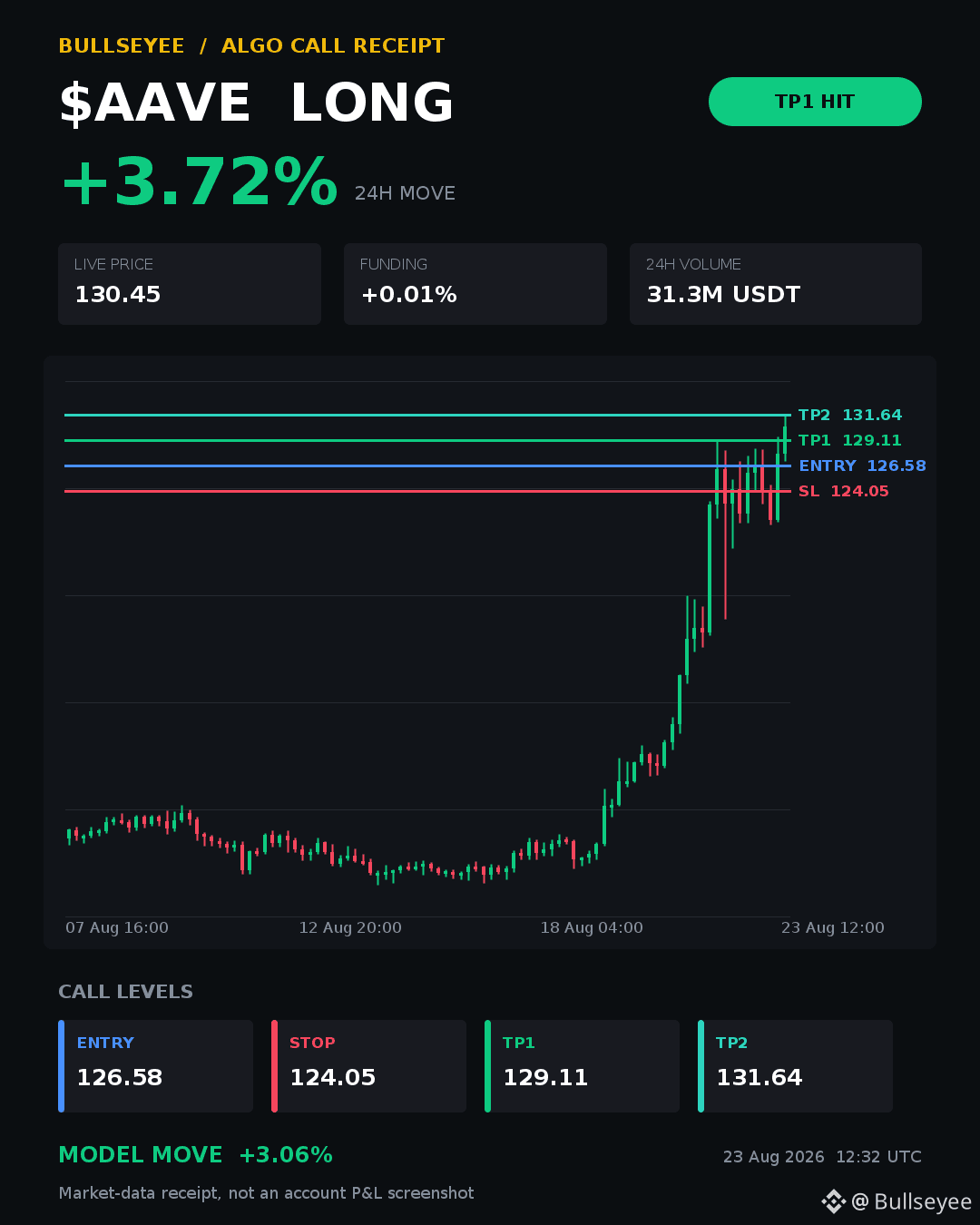Open the FUNDING +0.01% card
Viewport: 980px width, 1225px height.
click(475, 284)
